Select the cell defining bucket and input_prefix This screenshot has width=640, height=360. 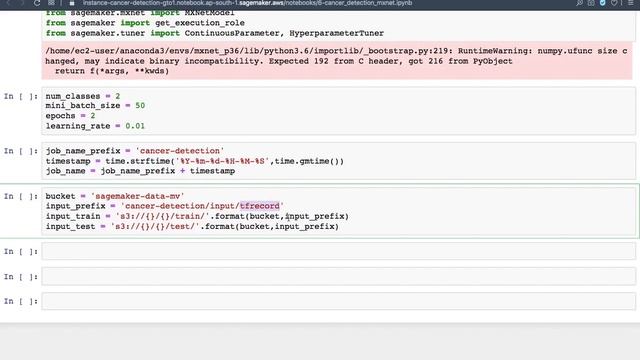(338, 211)
